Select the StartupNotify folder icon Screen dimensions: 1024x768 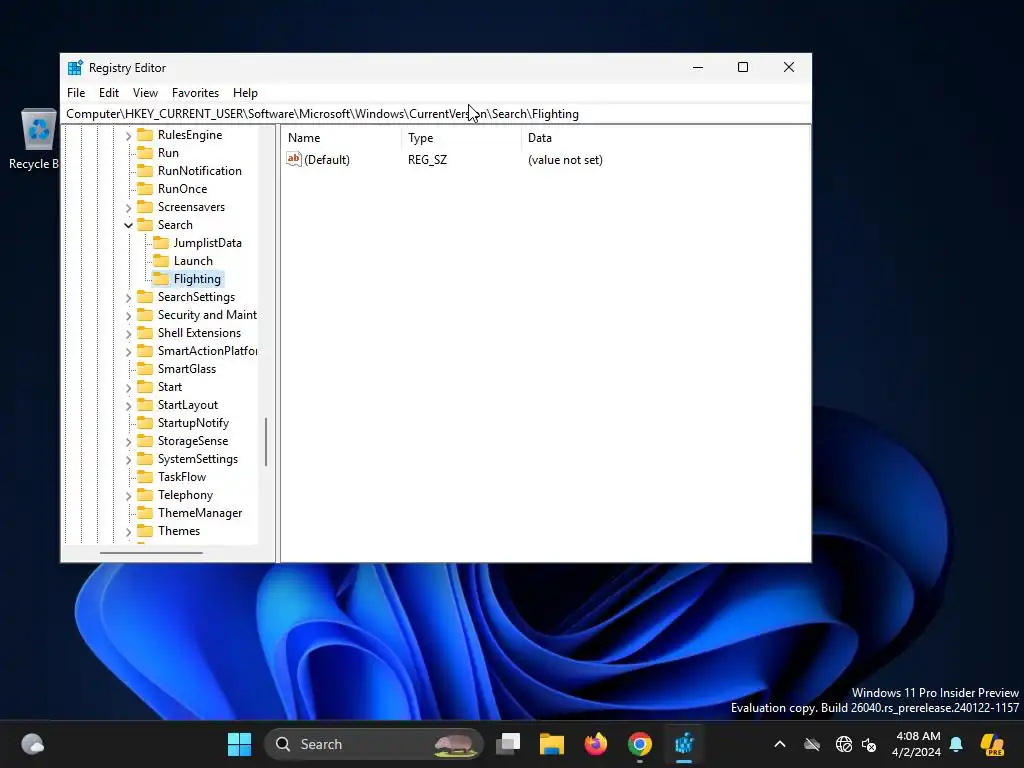coord(145,423)
